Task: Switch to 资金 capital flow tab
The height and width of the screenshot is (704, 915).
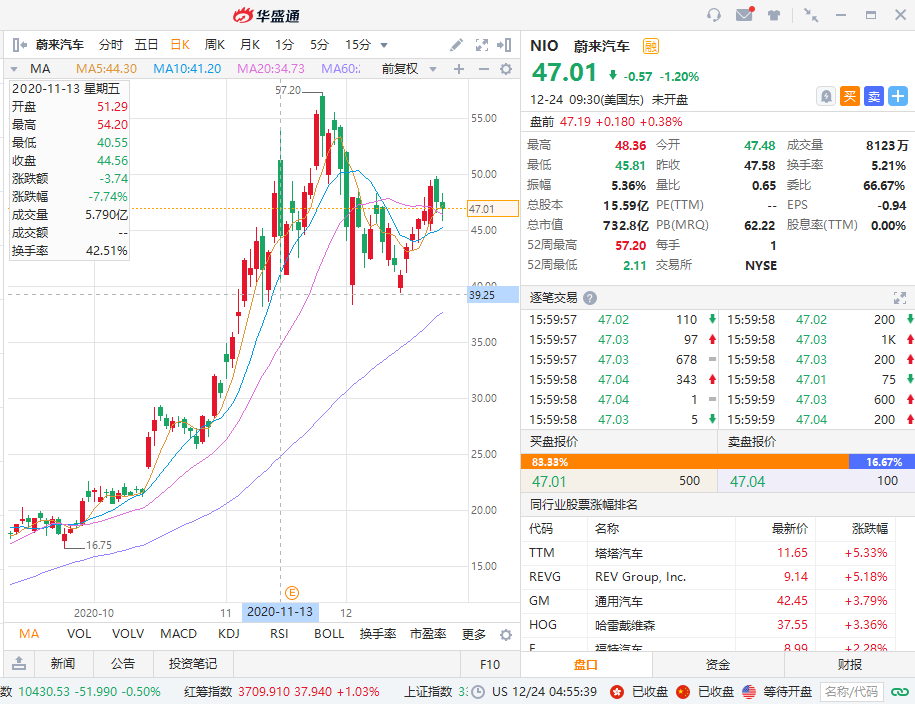Action: tap(718, 664)
